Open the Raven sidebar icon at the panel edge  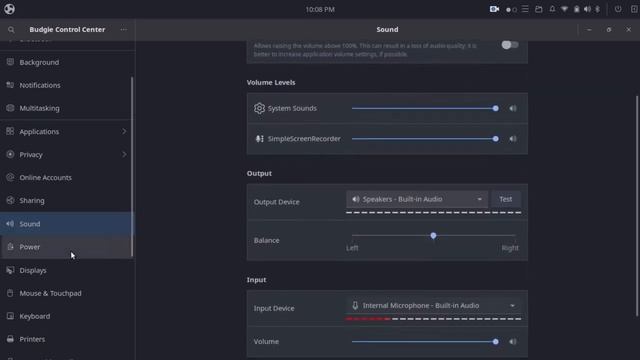pyautogui.click(x=634, y=9)
